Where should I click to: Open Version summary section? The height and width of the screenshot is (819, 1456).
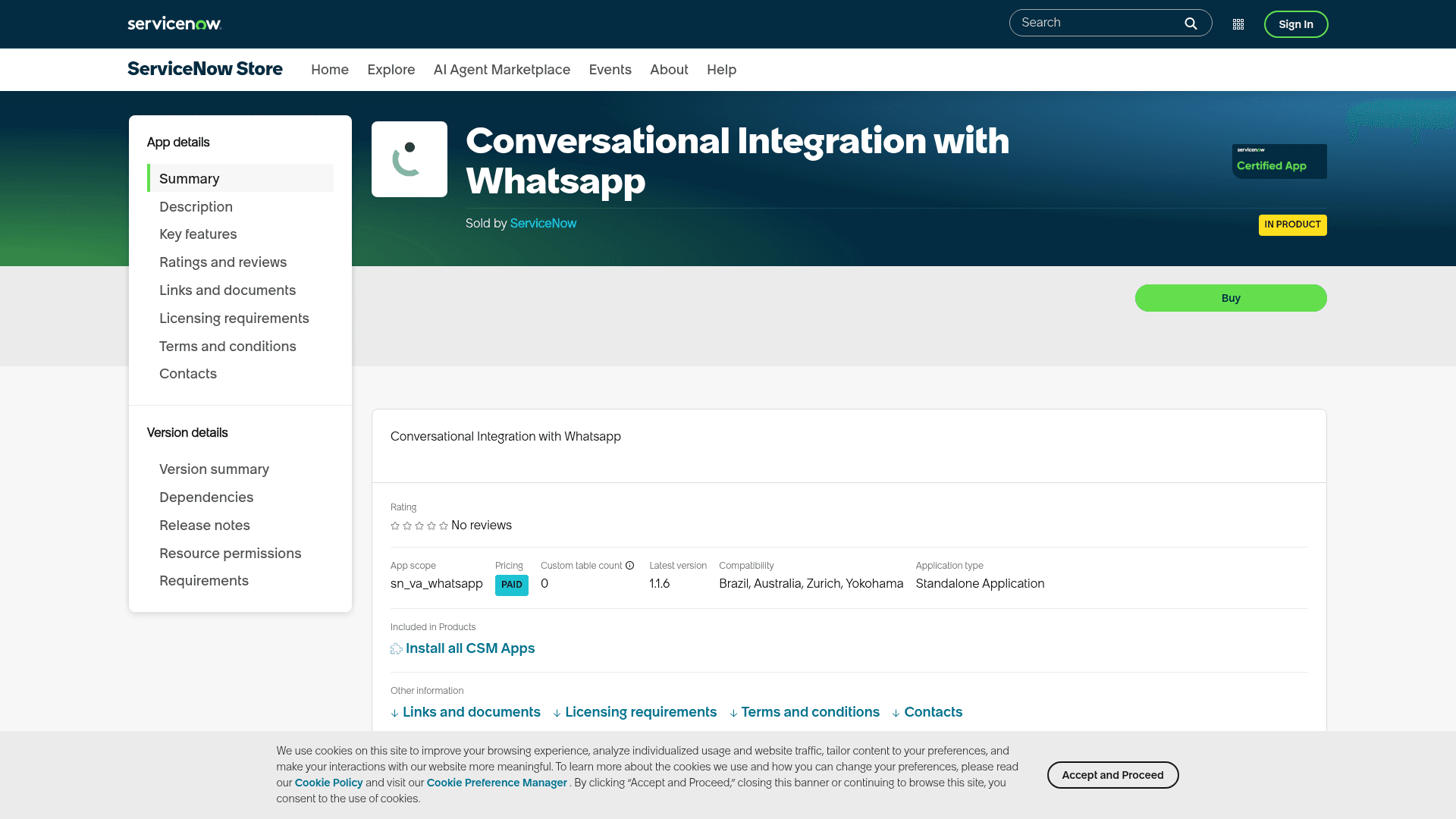(214, 469)
